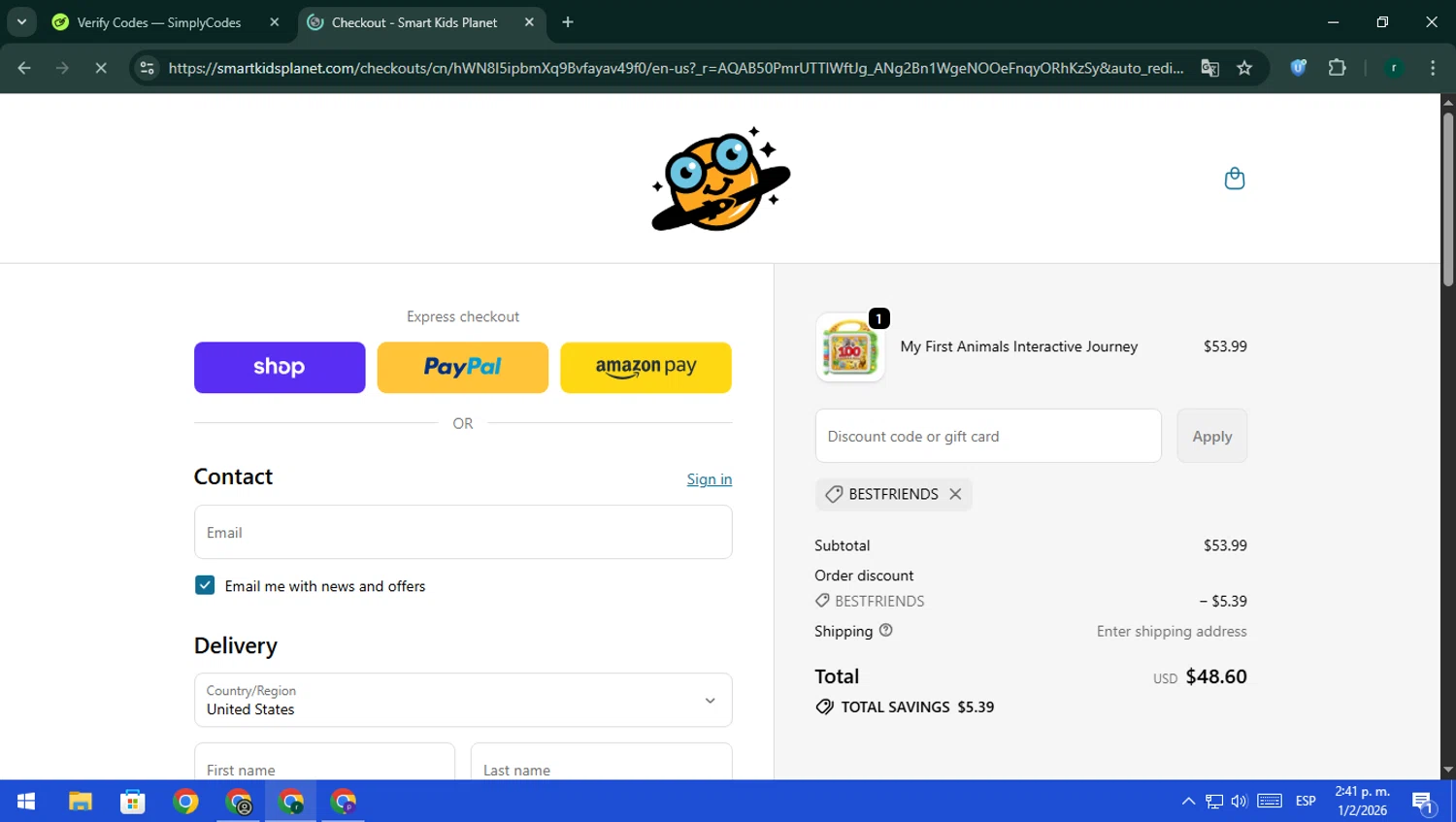
Task: Stop loading the page
Action: coord(101,68)
